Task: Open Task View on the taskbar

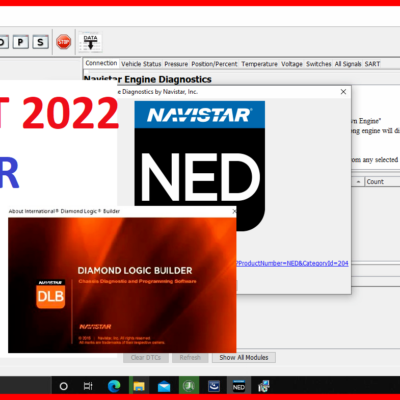Action: click(x=88, y=386)
